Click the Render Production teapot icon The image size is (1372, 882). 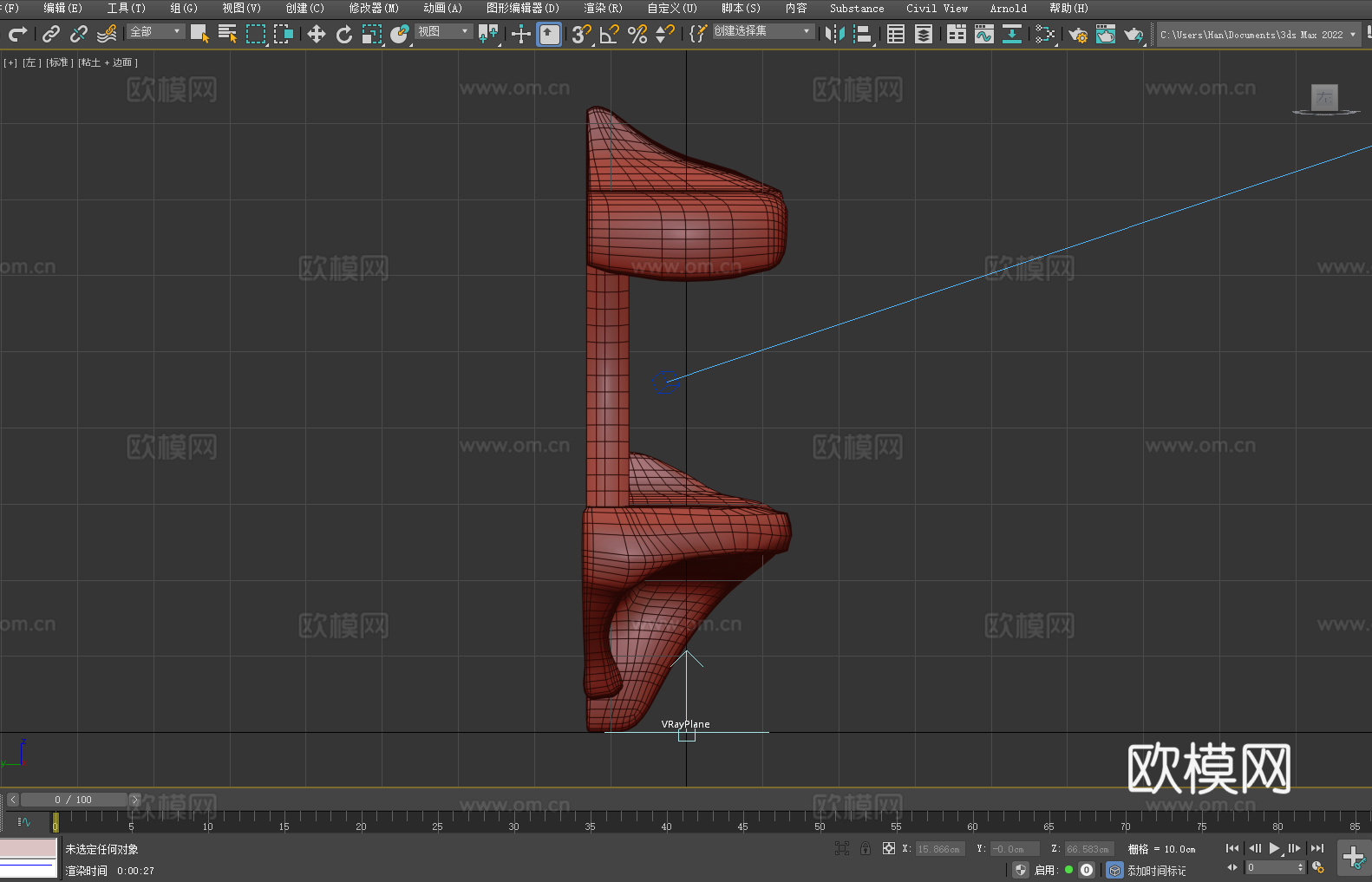click(x=1134, y=34)
